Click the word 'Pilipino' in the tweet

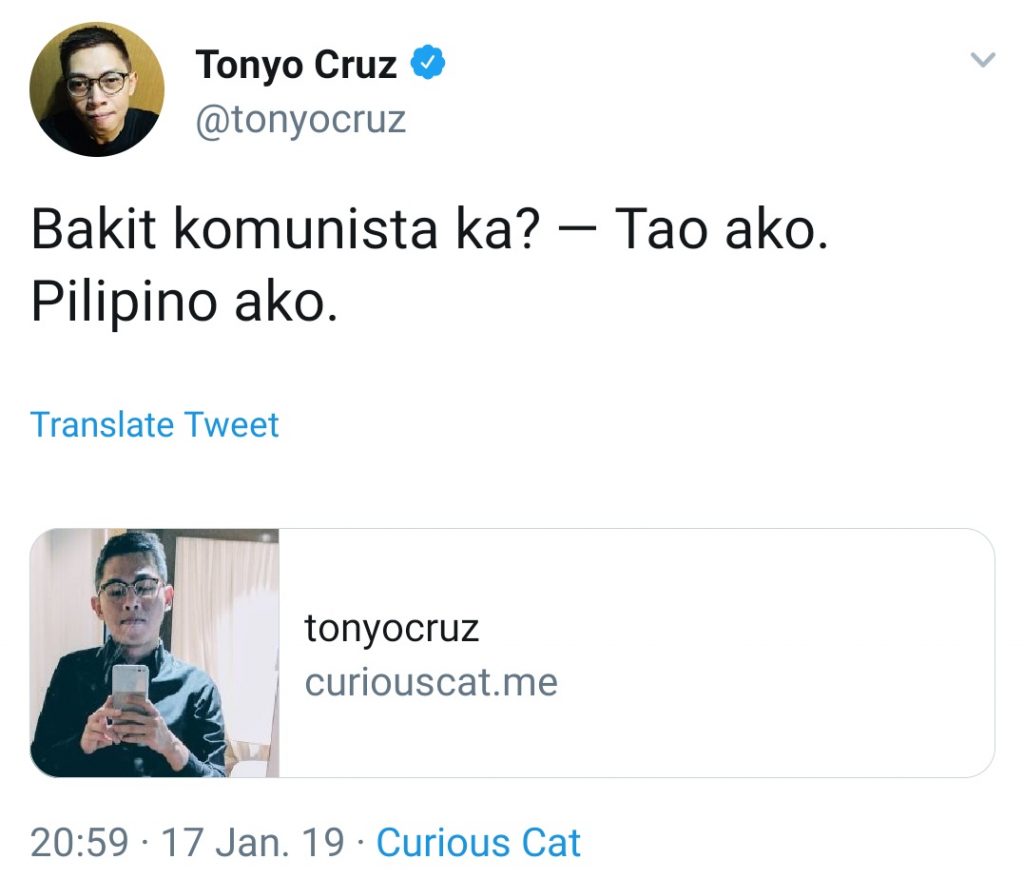click(124, 303)
